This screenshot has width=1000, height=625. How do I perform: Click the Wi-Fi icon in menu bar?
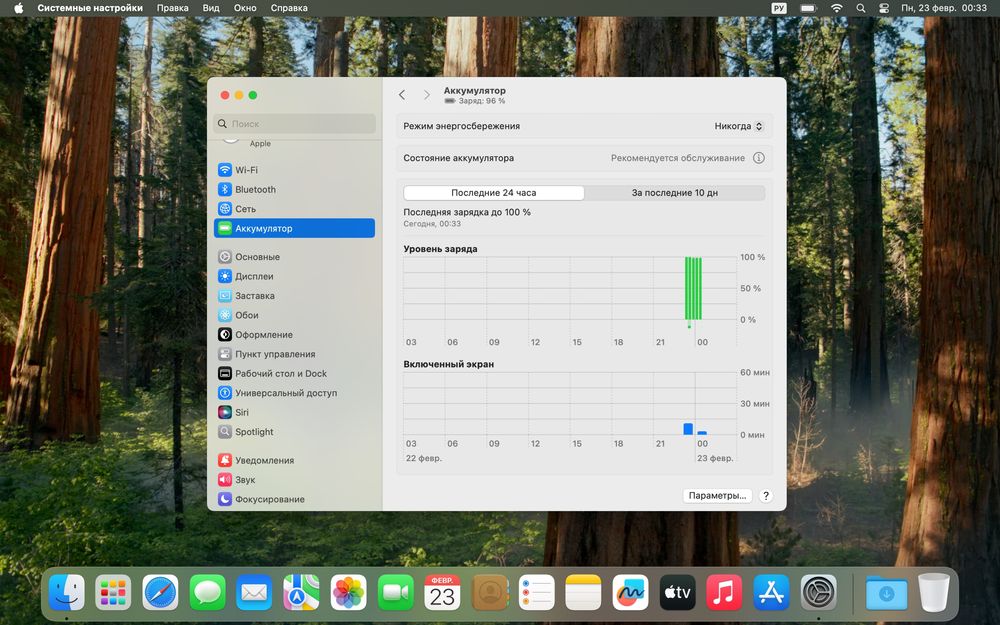[x=837, y=8]
